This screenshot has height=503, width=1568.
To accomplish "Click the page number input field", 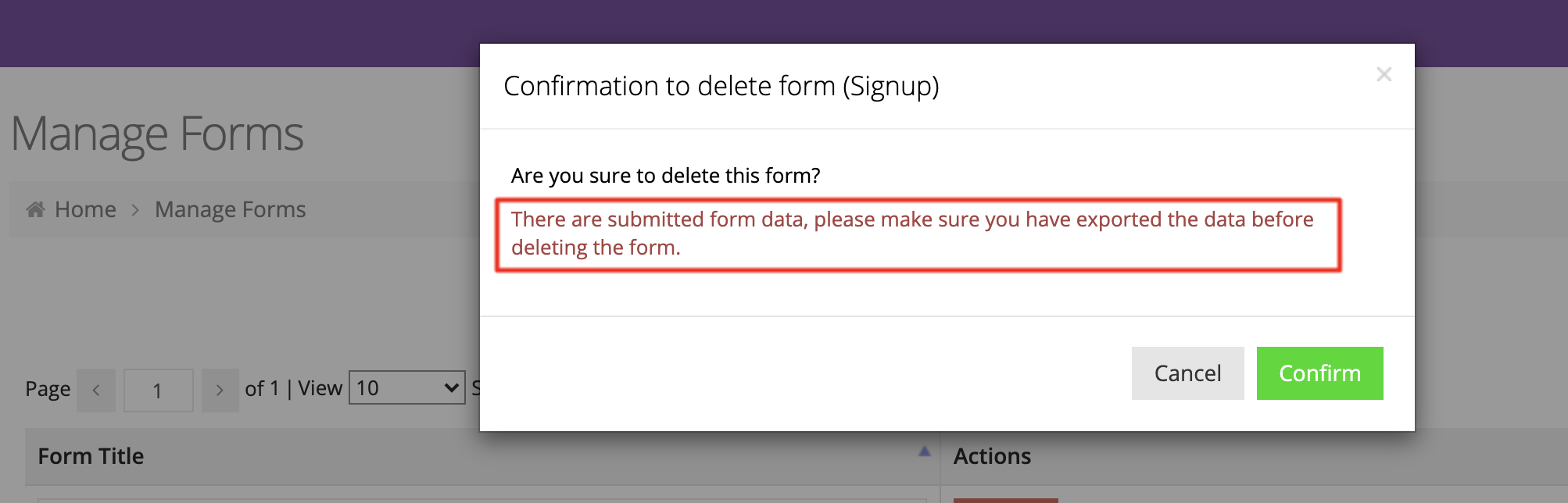I will pyautogui.click(x=159, y=390).
